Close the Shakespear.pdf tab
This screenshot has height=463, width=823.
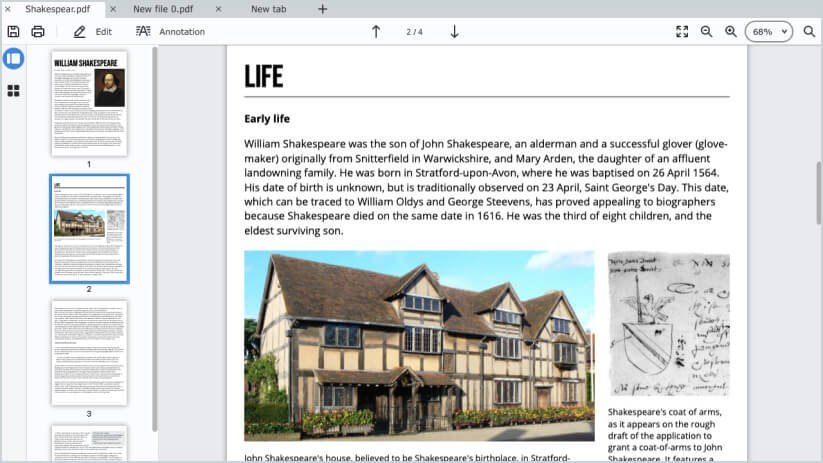(x=9, y=9)
